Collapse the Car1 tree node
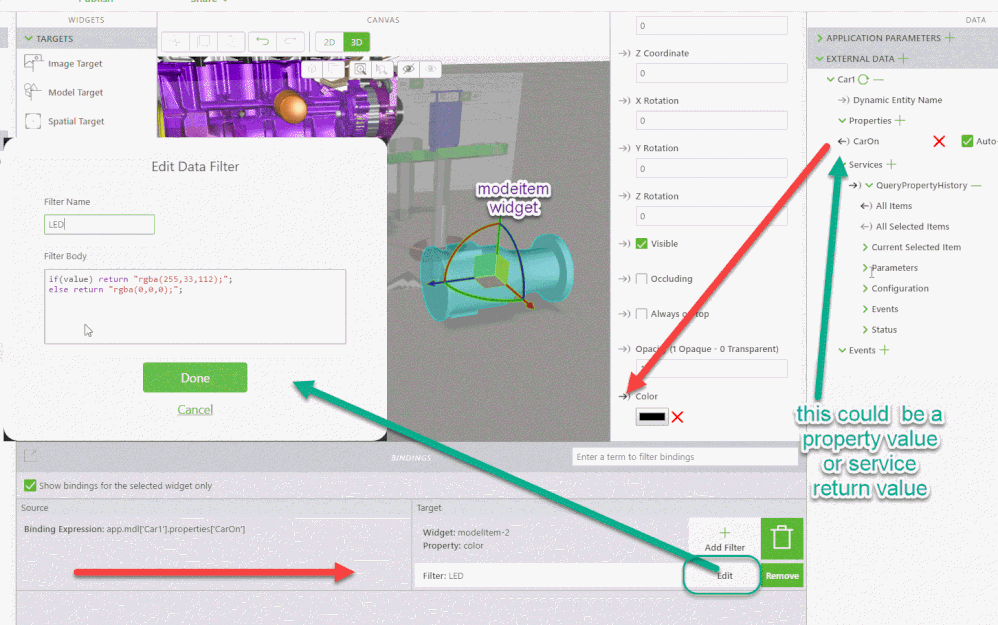The height and width of the screenshot is (625, 998). 831,80
